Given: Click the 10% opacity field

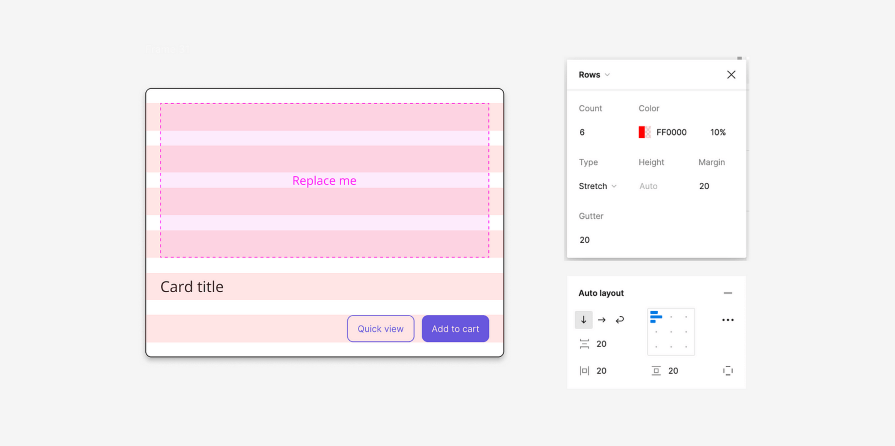Looking at the screenshot, I should click(x=718, y=132).
